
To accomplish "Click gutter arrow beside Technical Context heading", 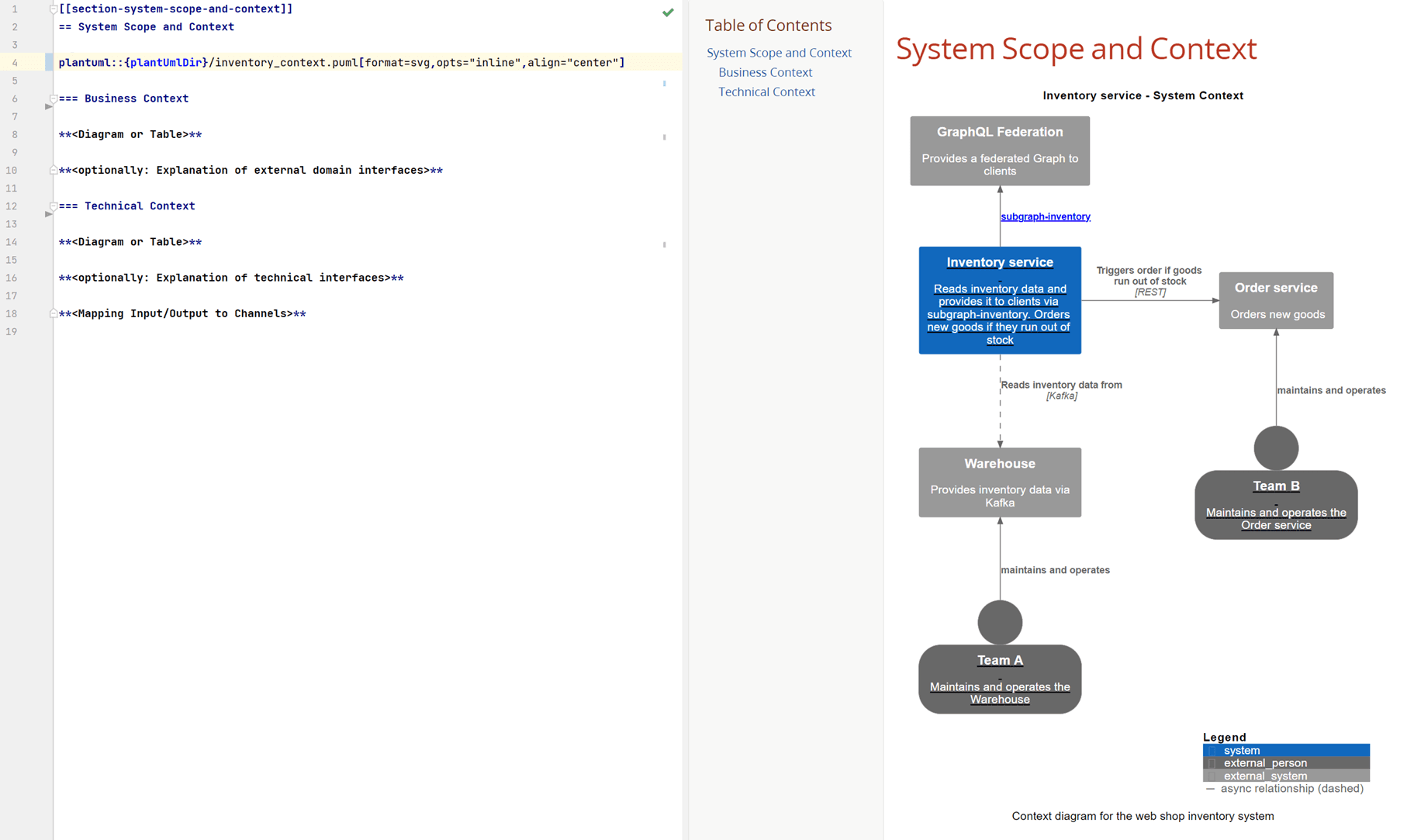I will [x=49, y=214].
